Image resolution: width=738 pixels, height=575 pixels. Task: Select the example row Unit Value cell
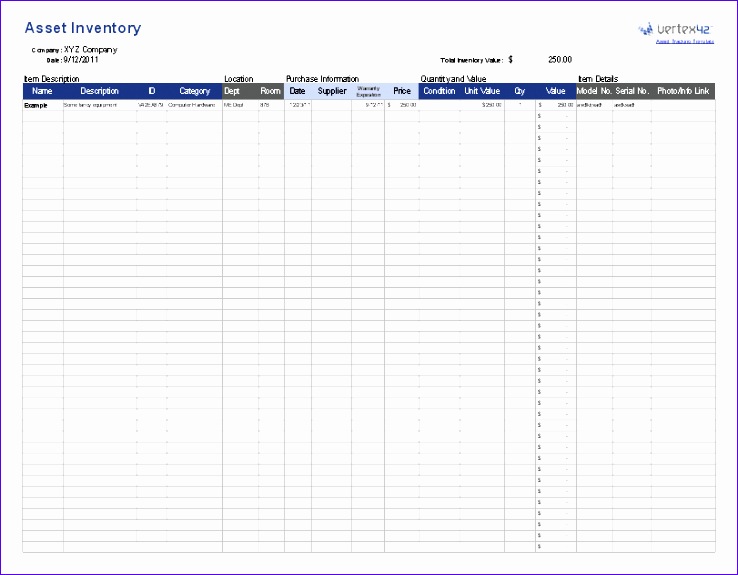[482, 105]
